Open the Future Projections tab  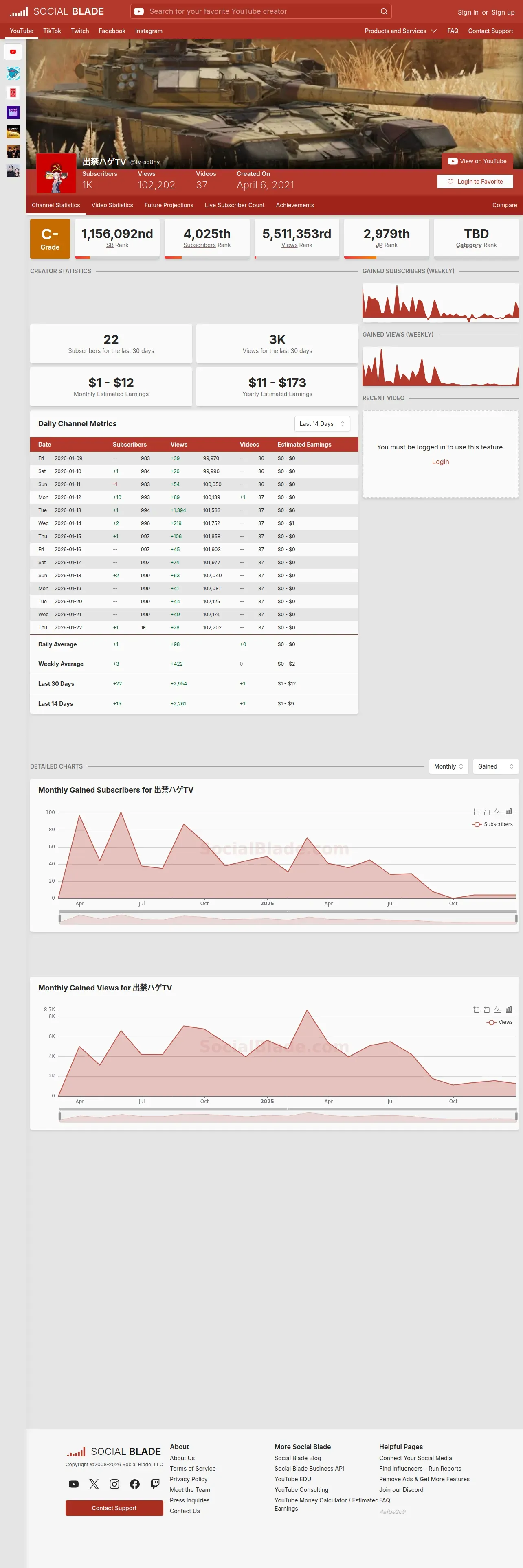click(169, 205)
